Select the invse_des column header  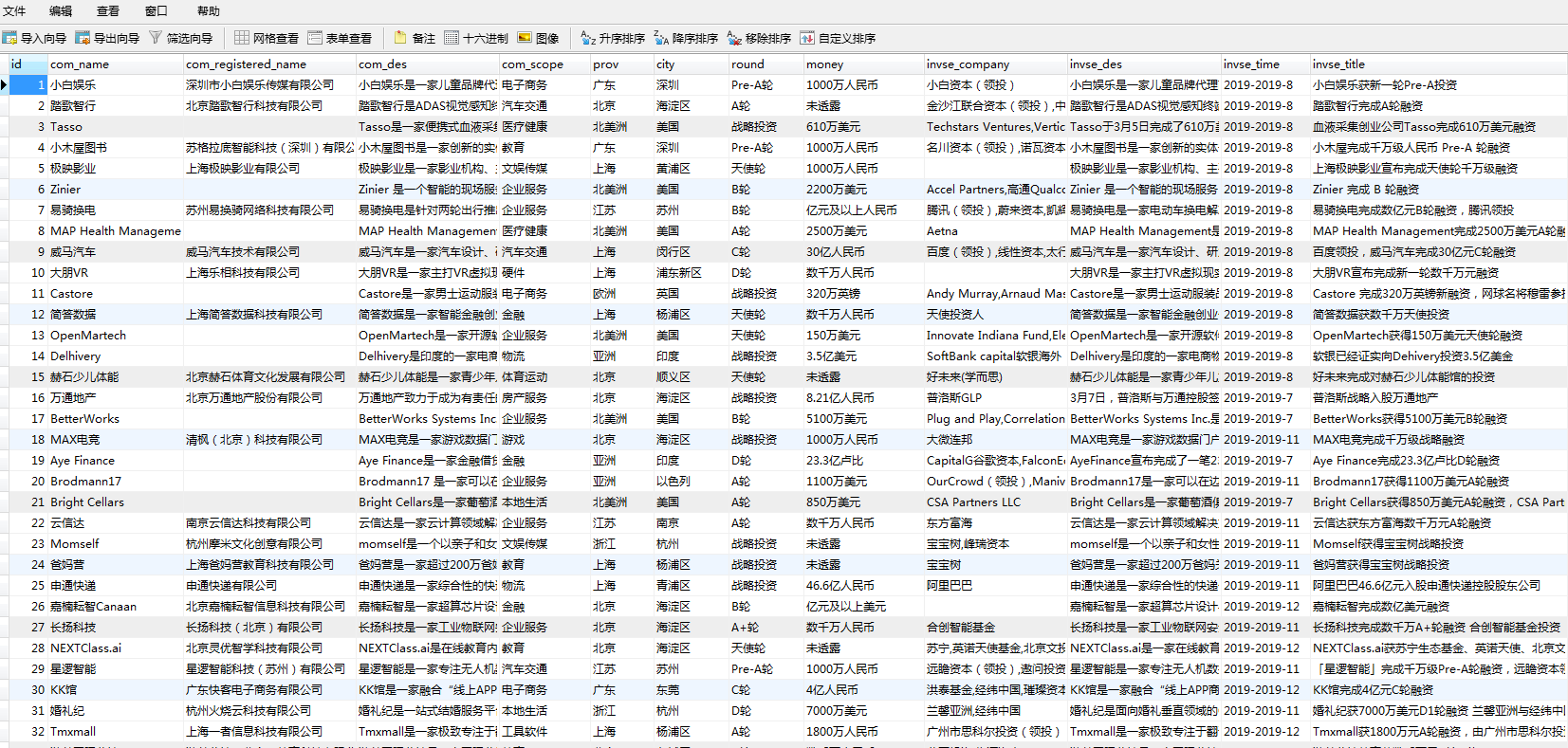pos(1144,64)
